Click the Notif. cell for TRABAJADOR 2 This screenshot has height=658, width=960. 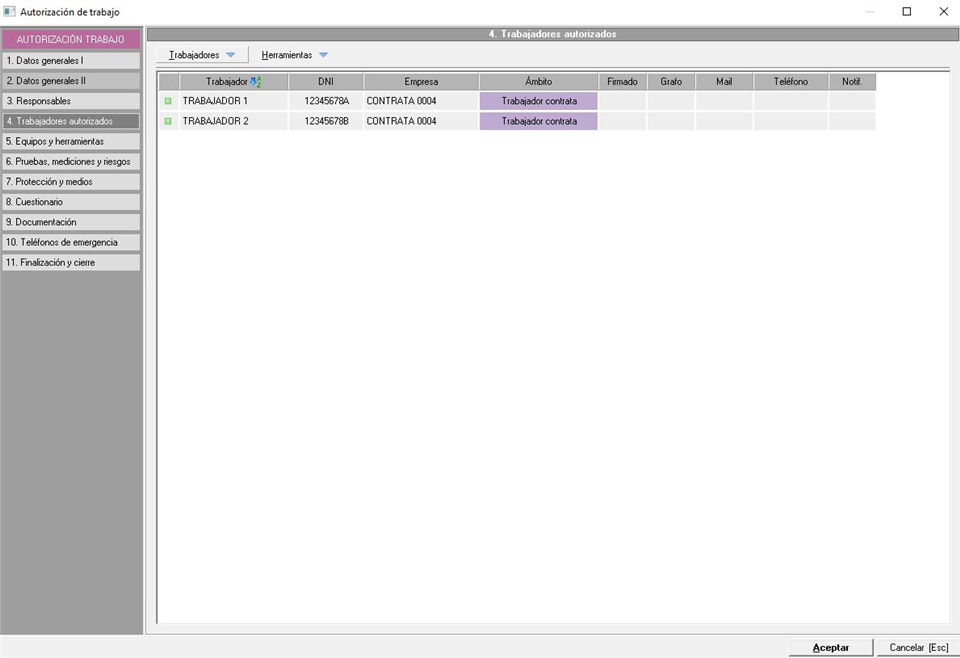[x=852, y=121]
